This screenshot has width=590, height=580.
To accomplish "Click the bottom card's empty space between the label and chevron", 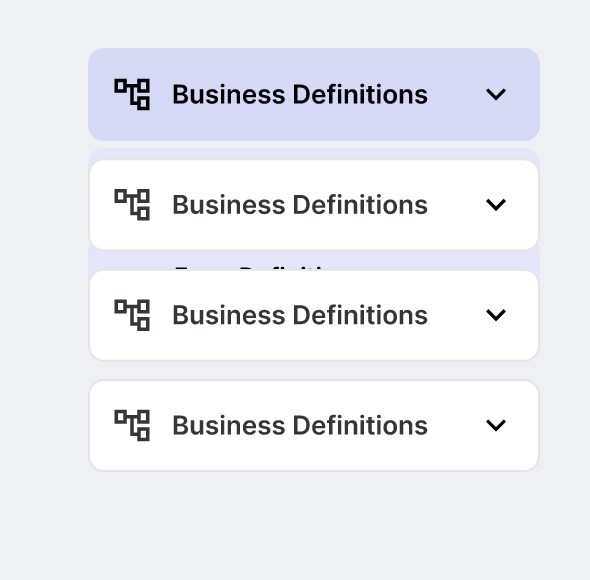I will (x=456, y=425).
